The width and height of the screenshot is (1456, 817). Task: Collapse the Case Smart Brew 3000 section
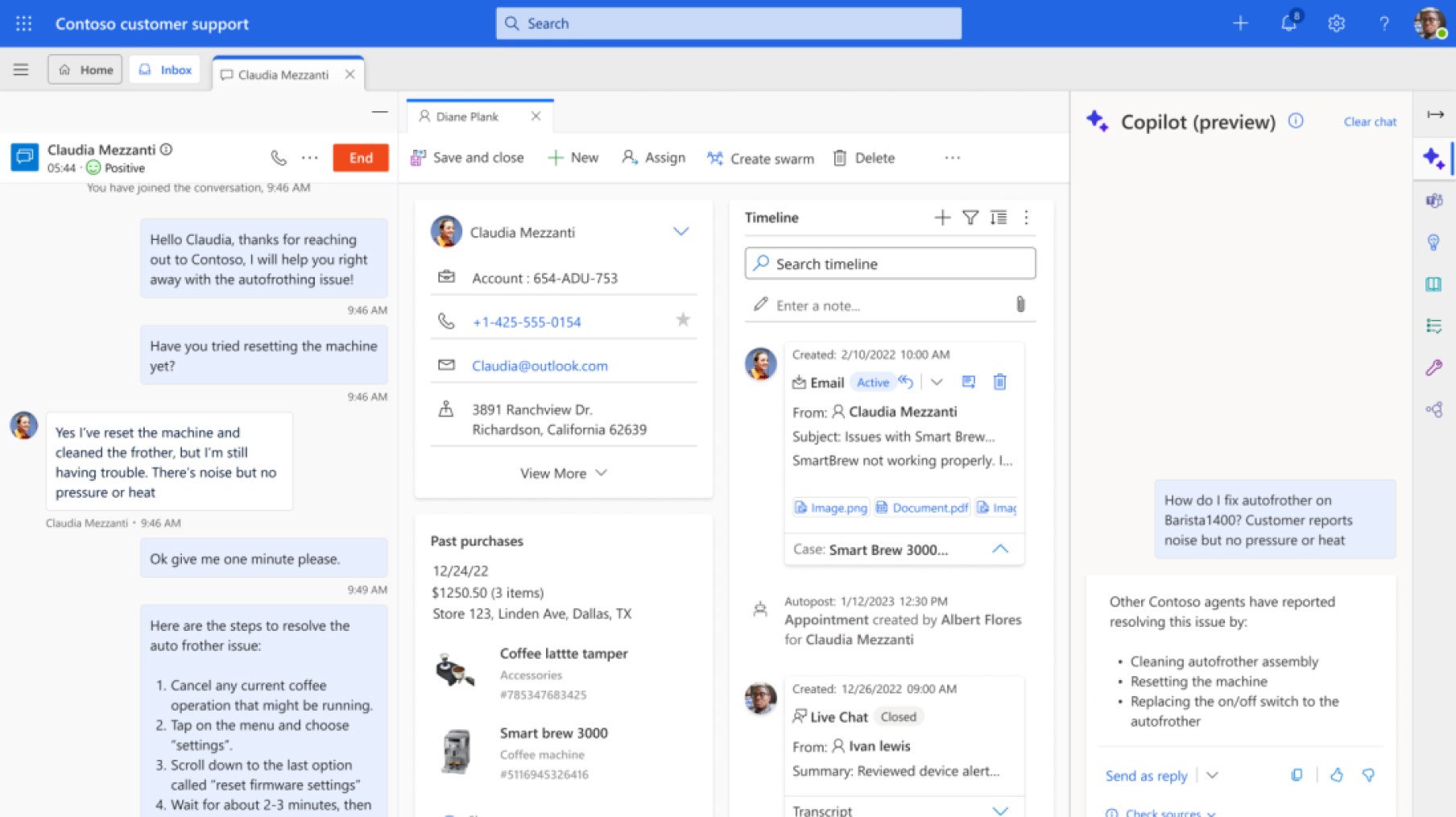(1000, 550)
